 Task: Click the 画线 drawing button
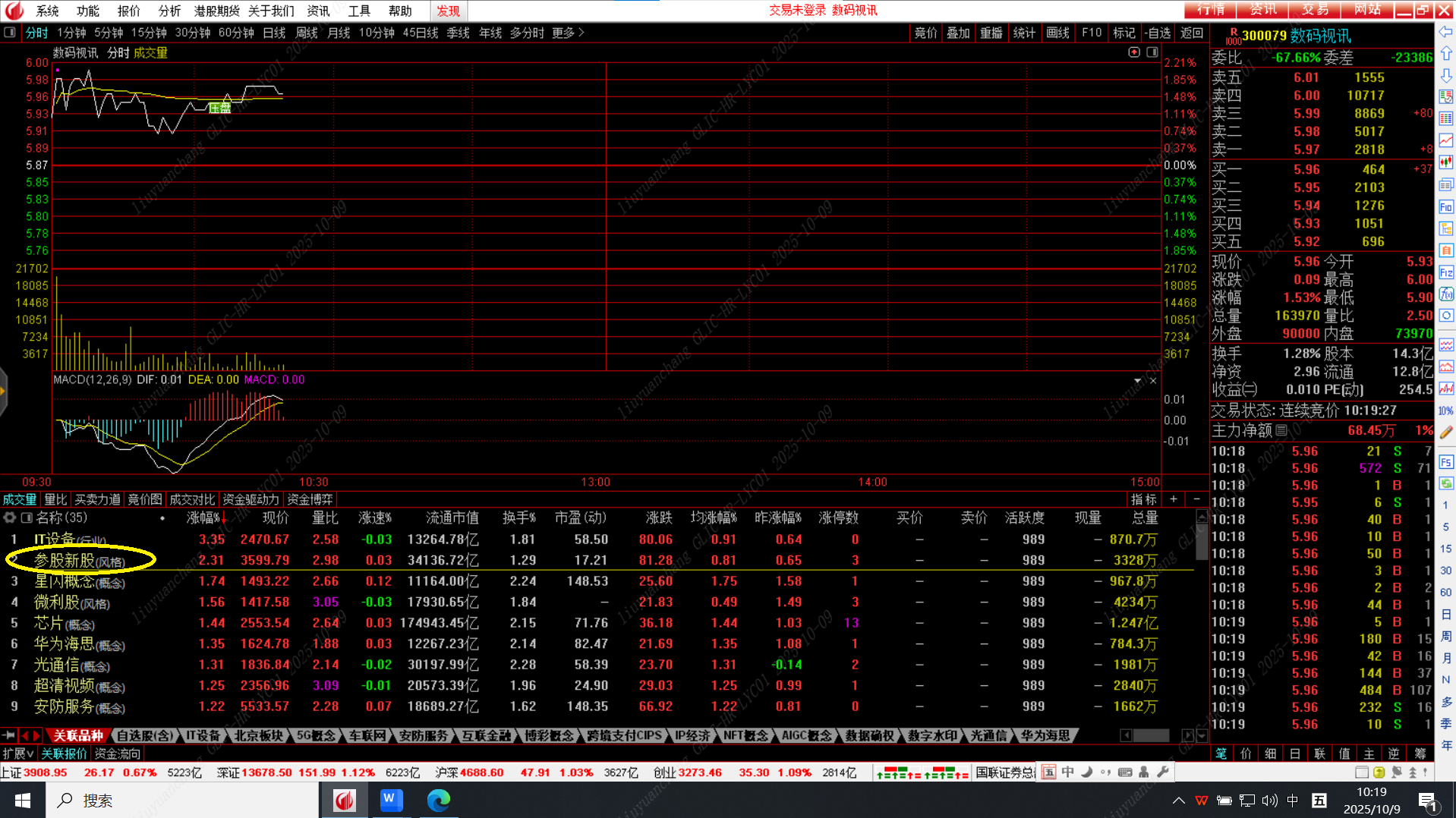pos(1057,33)
